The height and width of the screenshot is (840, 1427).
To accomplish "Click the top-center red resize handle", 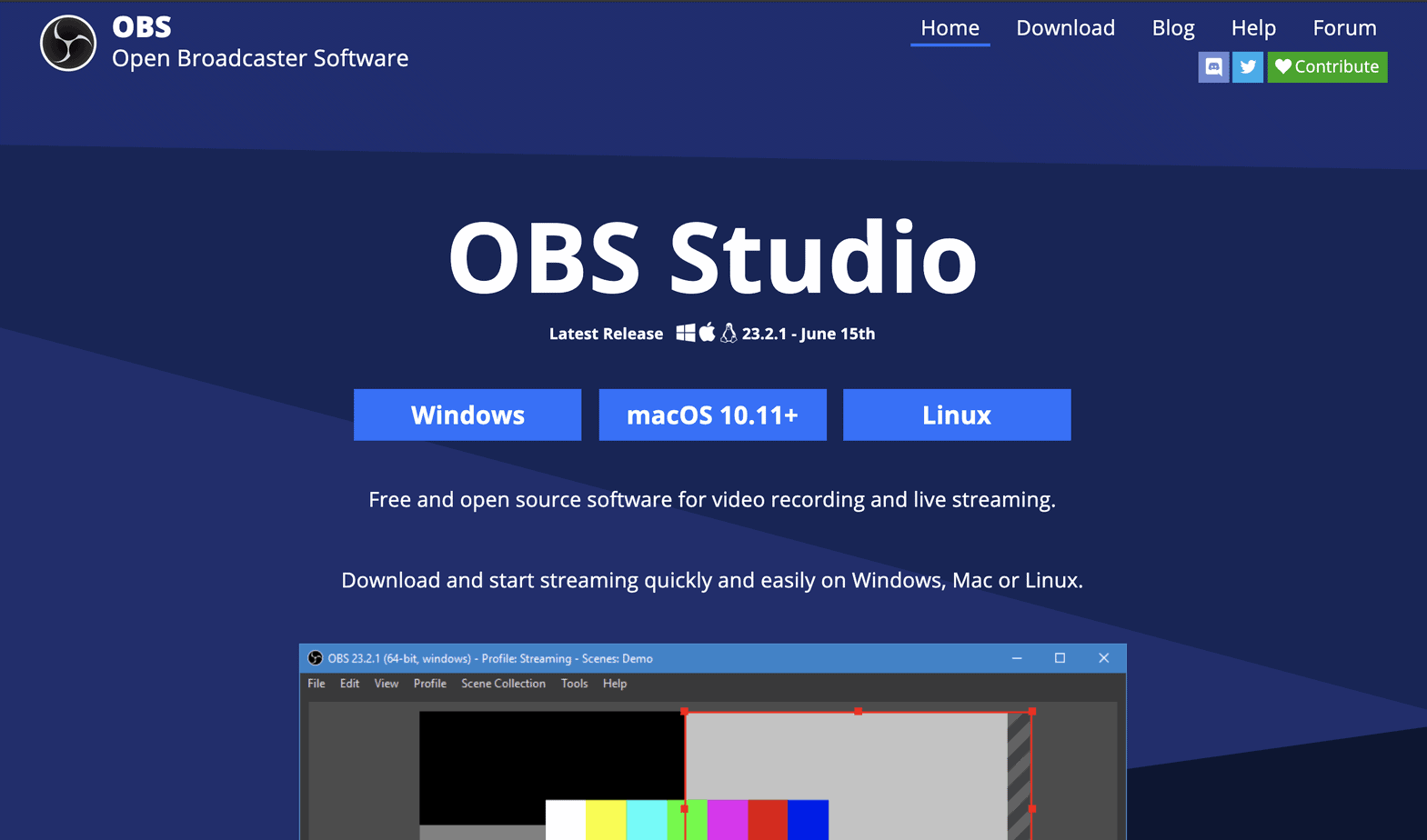I will tap(858, 712).
